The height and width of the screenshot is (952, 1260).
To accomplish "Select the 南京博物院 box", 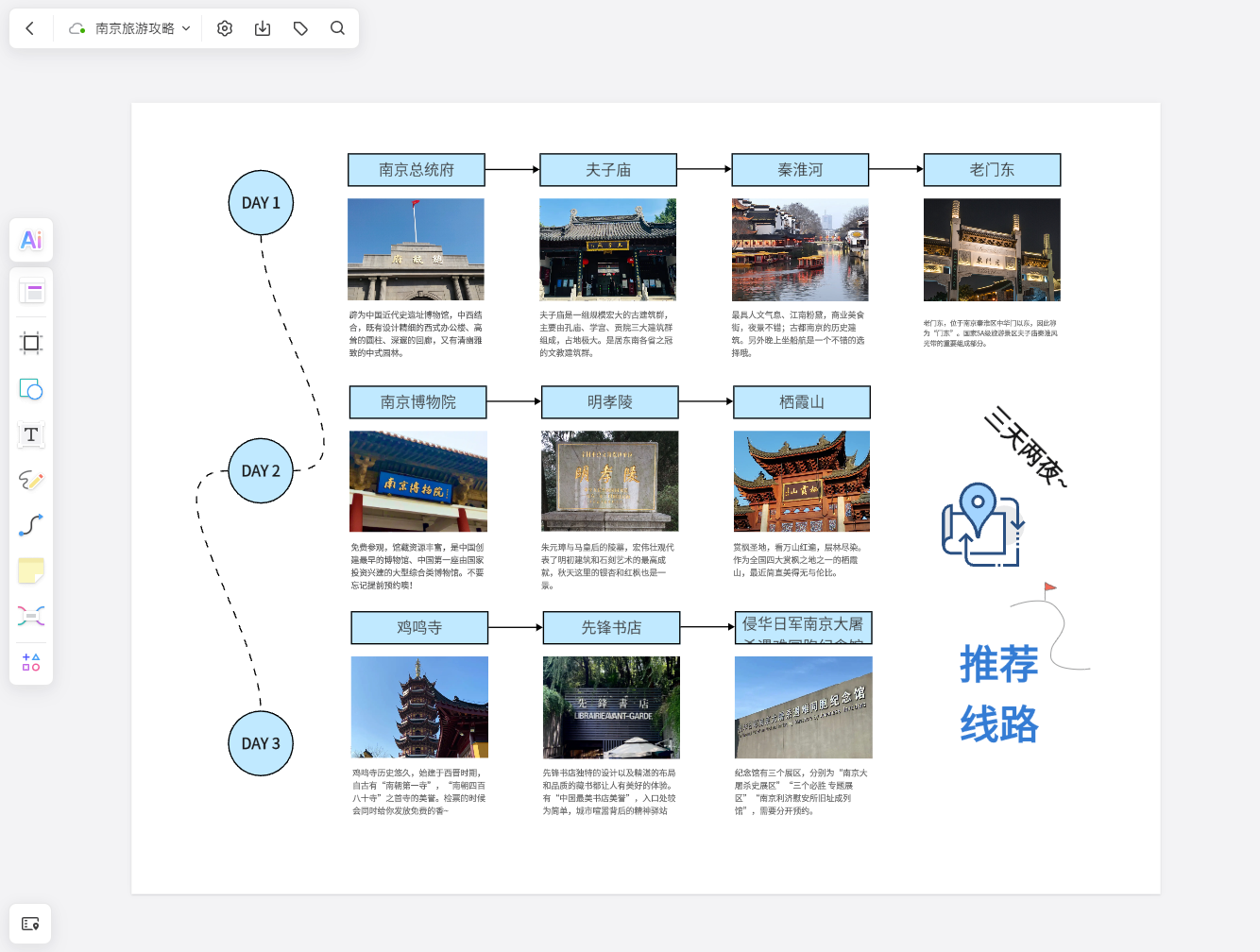I will 418,402.
